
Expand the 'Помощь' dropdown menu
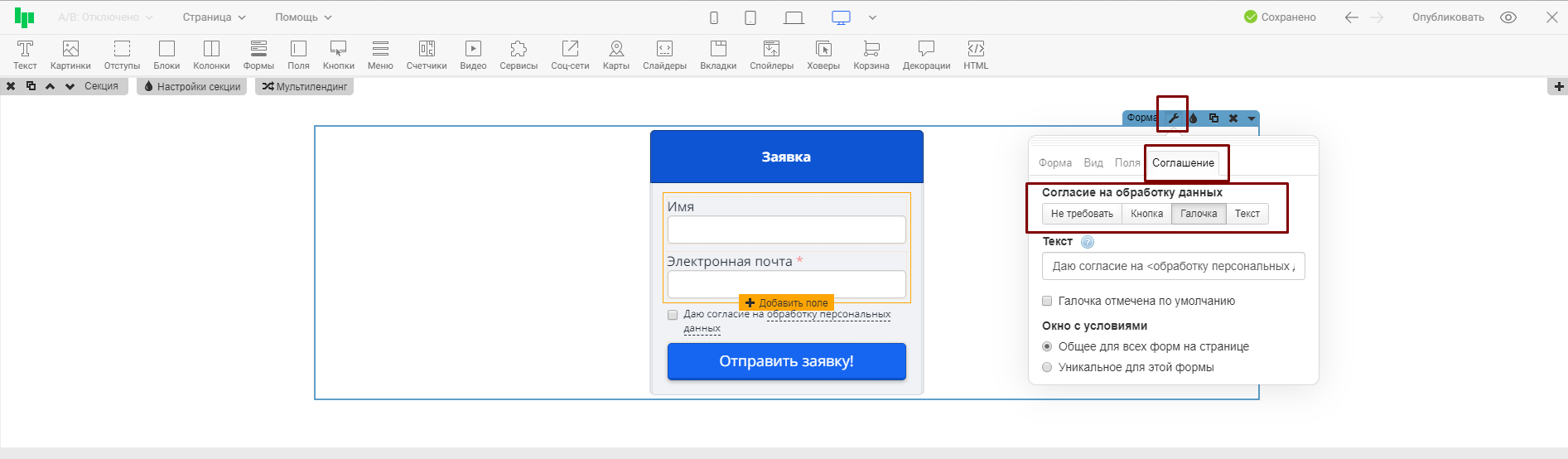tap(303, 17)
